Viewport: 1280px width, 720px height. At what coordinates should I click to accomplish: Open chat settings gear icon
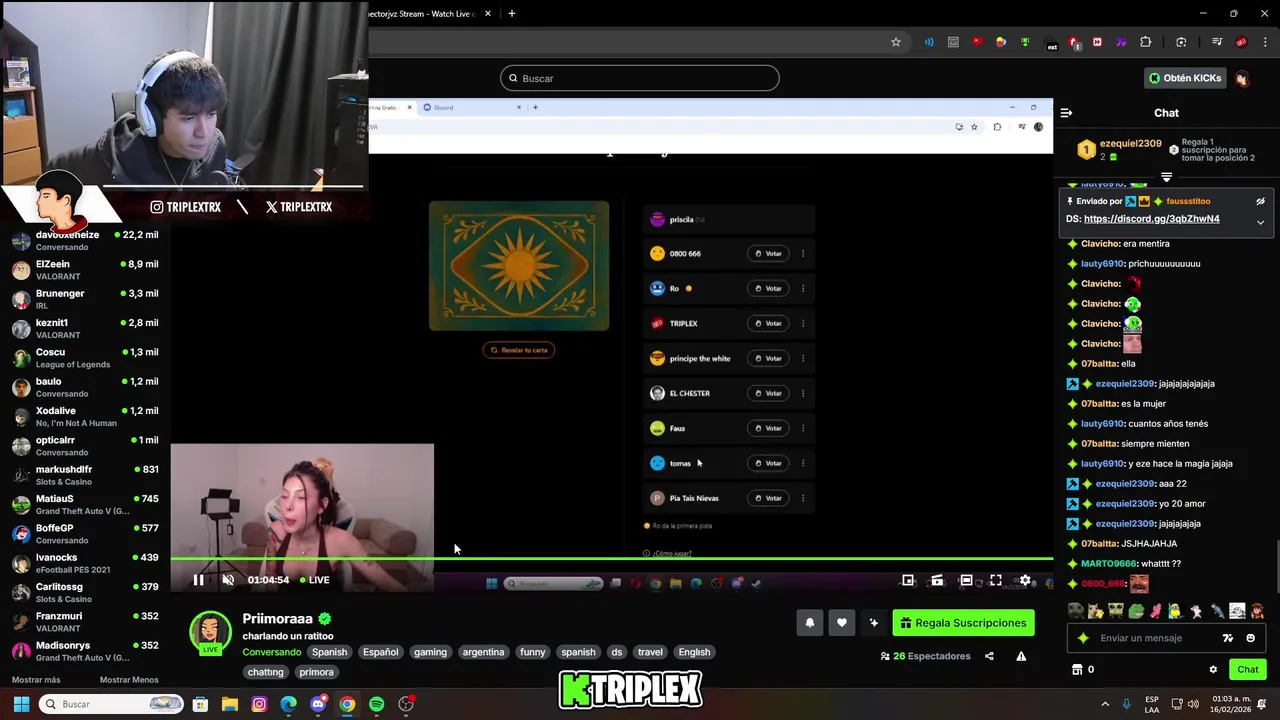pos(1213,669)
